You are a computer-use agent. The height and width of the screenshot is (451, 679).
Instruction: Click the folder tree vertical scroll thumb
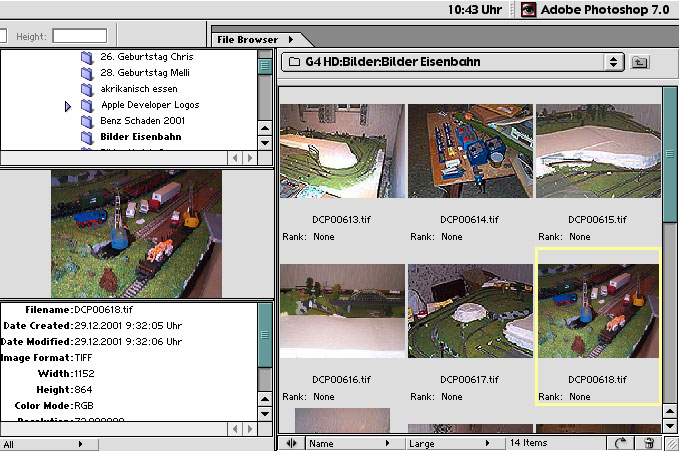(x=265, y=66)
